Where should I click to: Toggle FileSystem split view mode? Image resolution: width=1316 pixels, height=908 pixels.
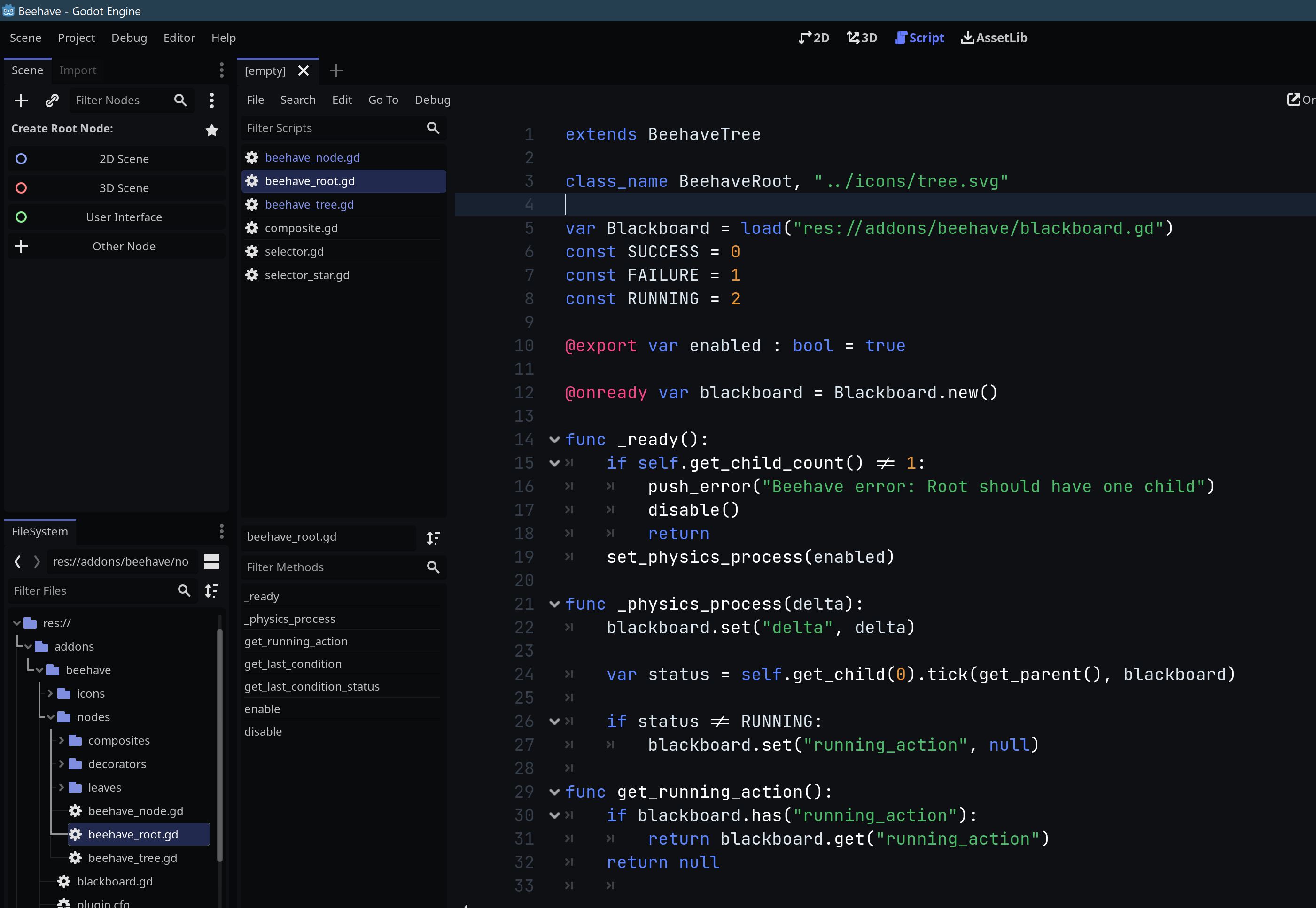(211, 562)
